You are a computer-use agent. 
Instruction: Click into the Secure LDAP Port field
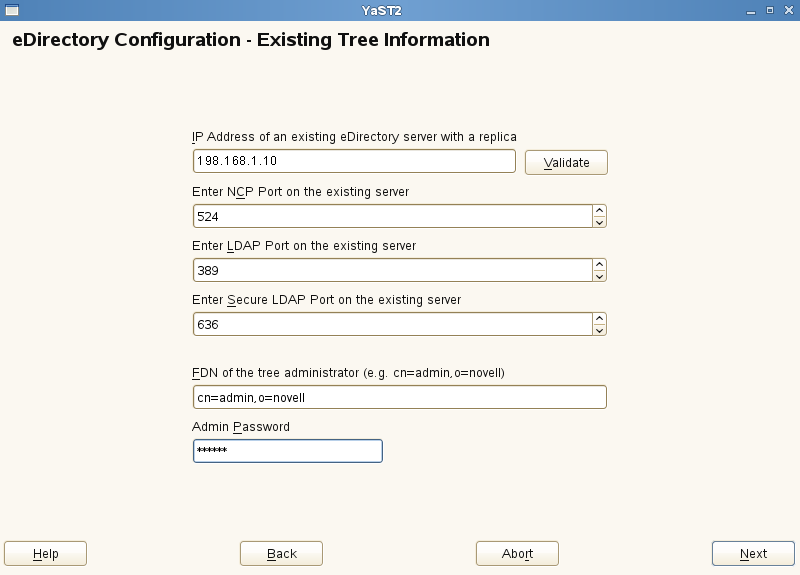[392, 324]
